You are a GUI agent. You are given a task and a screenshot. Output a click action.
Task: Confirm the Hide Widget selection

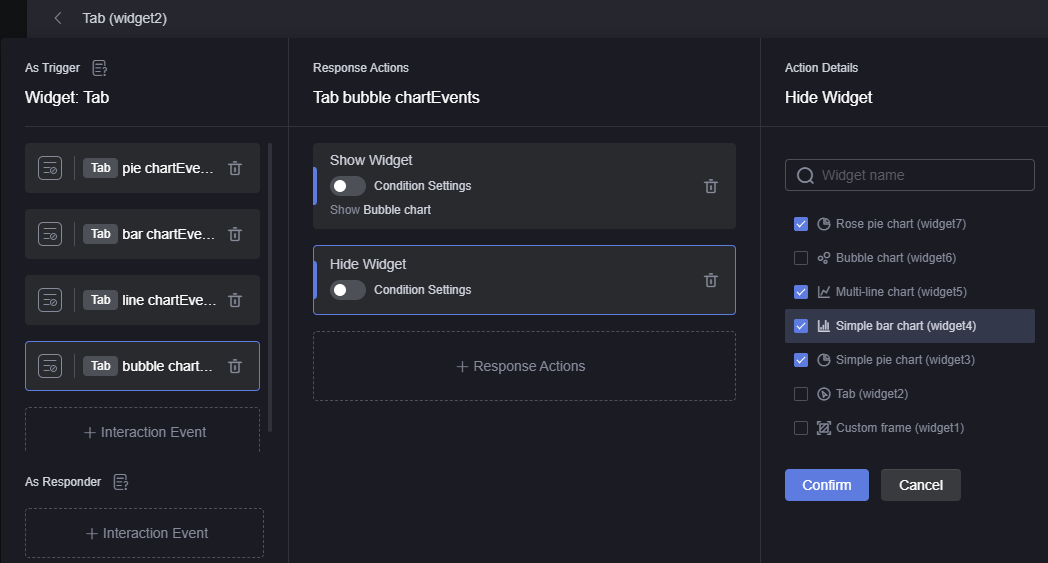pyautogui.click(x=827, y=485)
